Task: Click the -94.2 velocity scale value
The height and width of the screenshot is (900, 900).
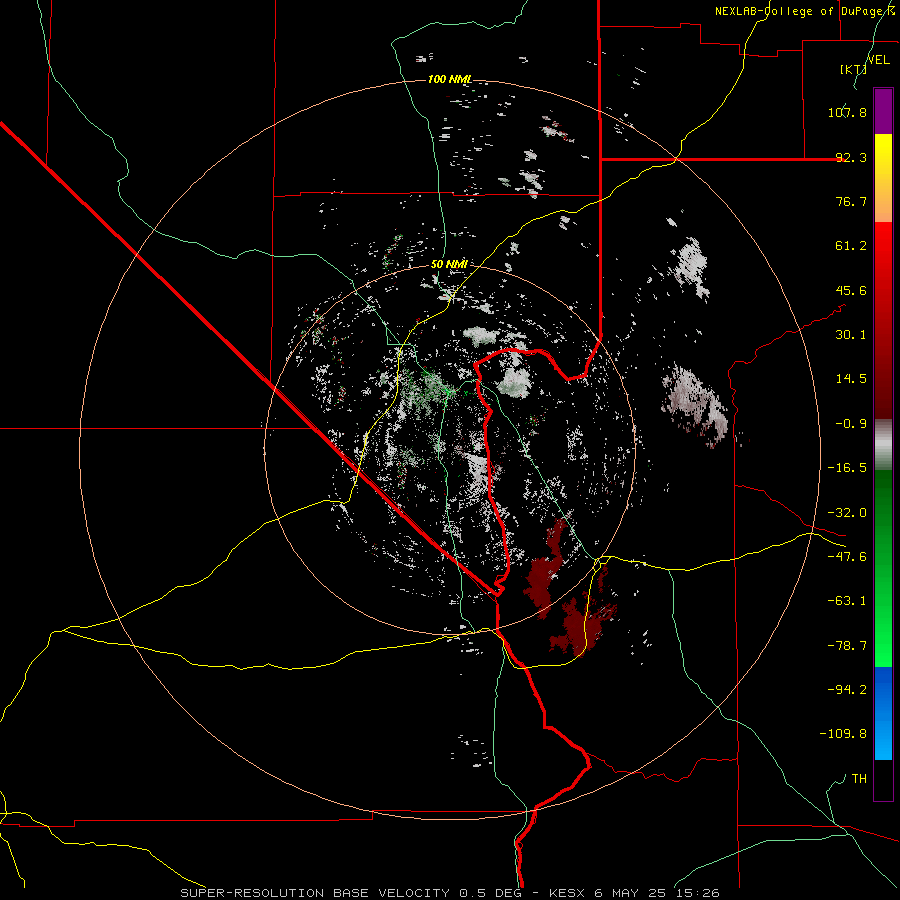Action: pyautogui.click(x=847, y=690)
